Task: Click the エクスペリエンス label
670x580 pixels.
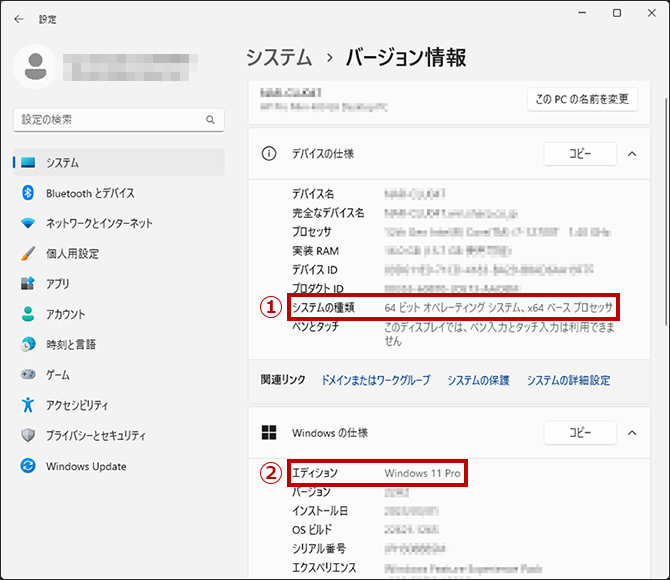Action: coord(324,568)
